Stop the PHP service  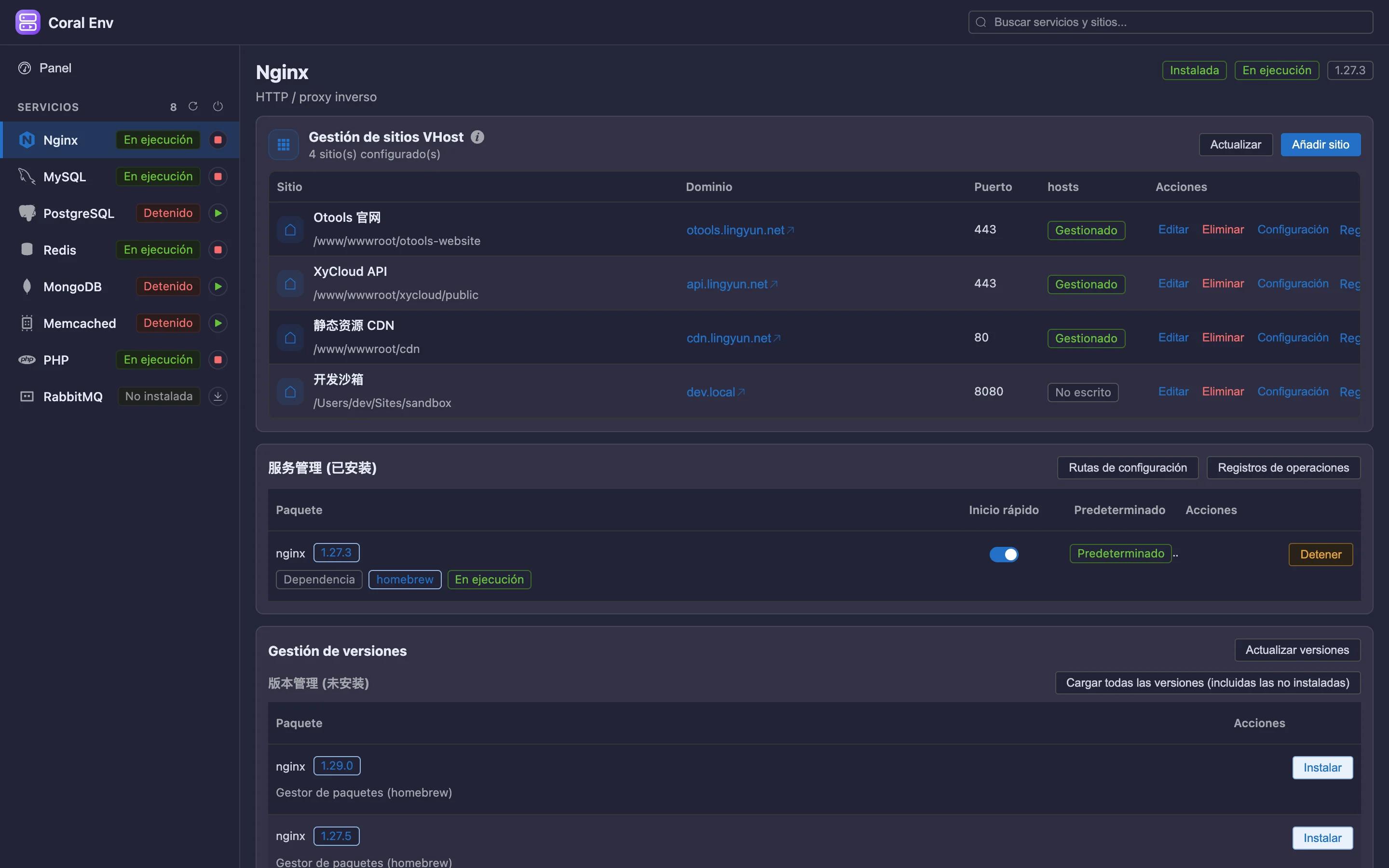coord(218,360)
